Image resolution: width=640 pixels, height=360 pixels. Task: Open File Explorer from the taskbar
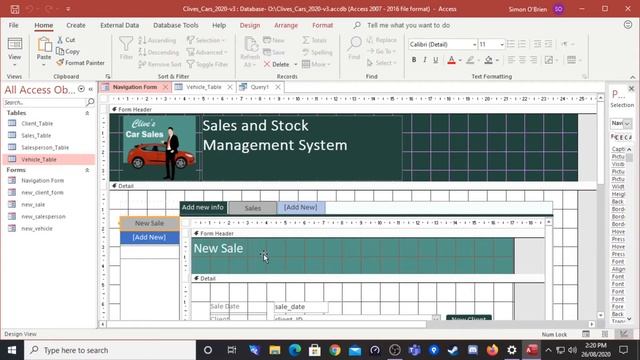275,350
